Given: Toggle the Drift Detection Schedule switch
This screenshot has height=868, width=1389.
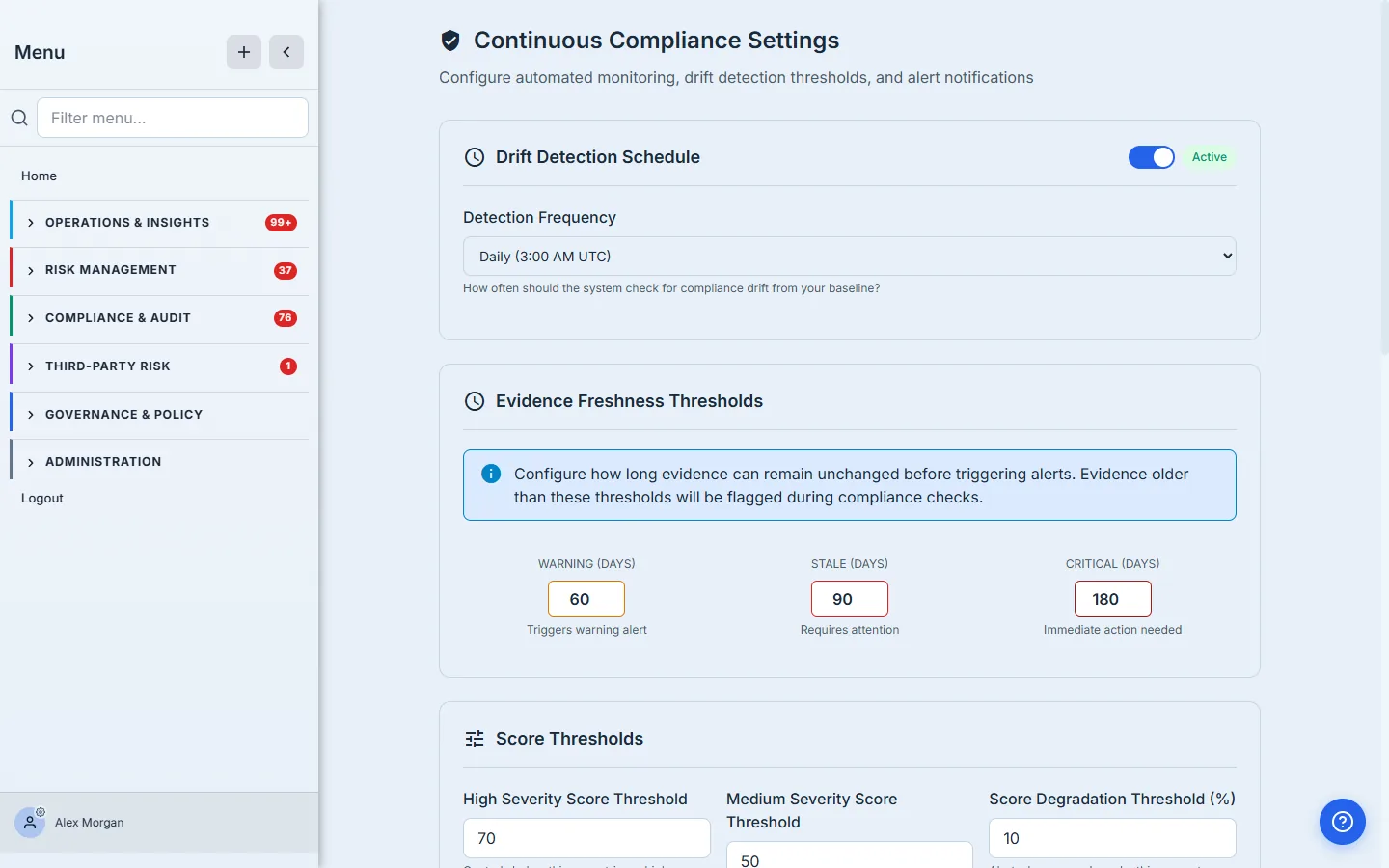Looking at the screenshot, I should [1152, 157].
